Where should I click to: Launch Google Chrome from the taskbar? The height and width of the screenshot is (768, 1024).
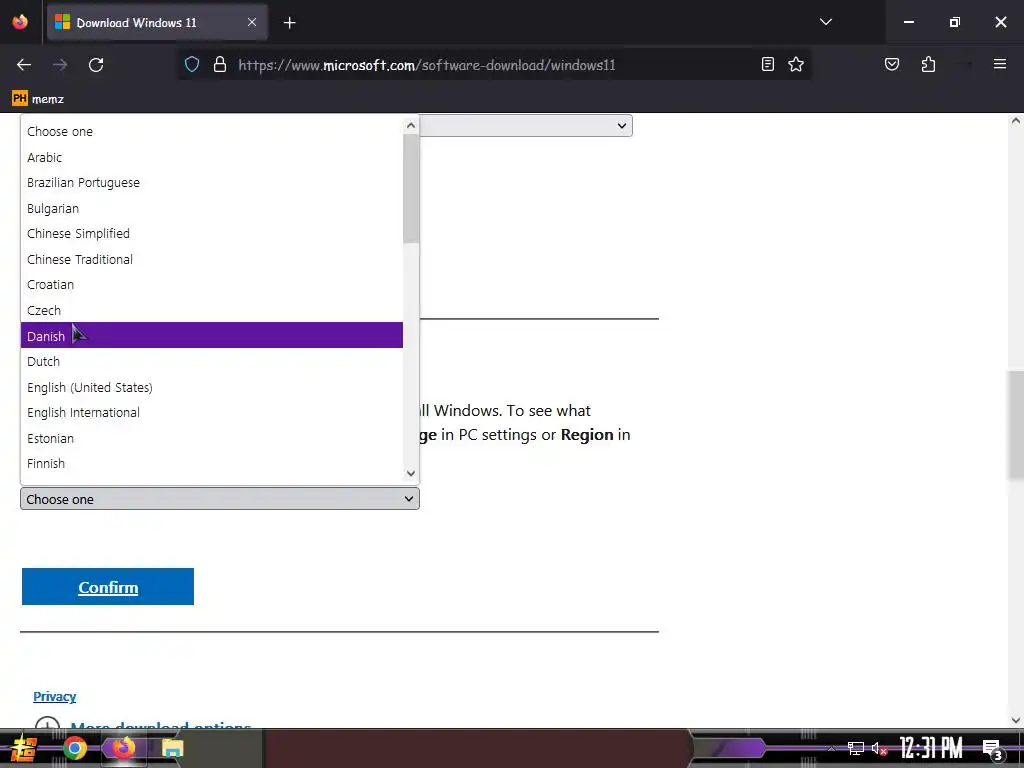[x=75, y=748]
